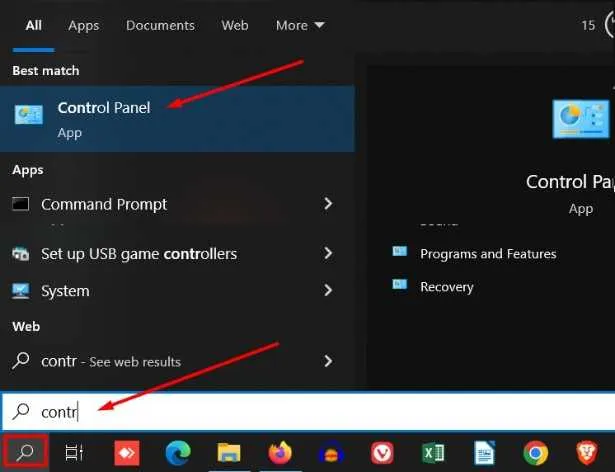This screenshot has height=472, width=615.
Task: Launch Firefox from the taskbar
Action: tap(280, 452)
